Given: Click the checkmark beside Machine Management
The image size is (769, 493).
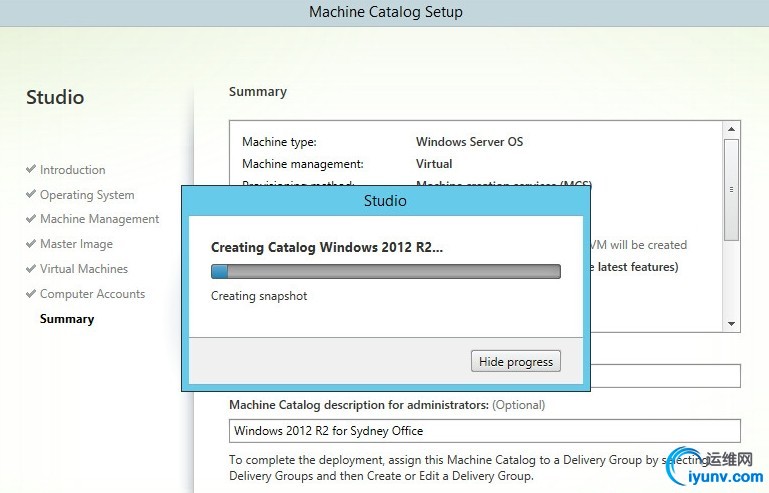Looking at the screenshot, I should (x=31, y=218).
